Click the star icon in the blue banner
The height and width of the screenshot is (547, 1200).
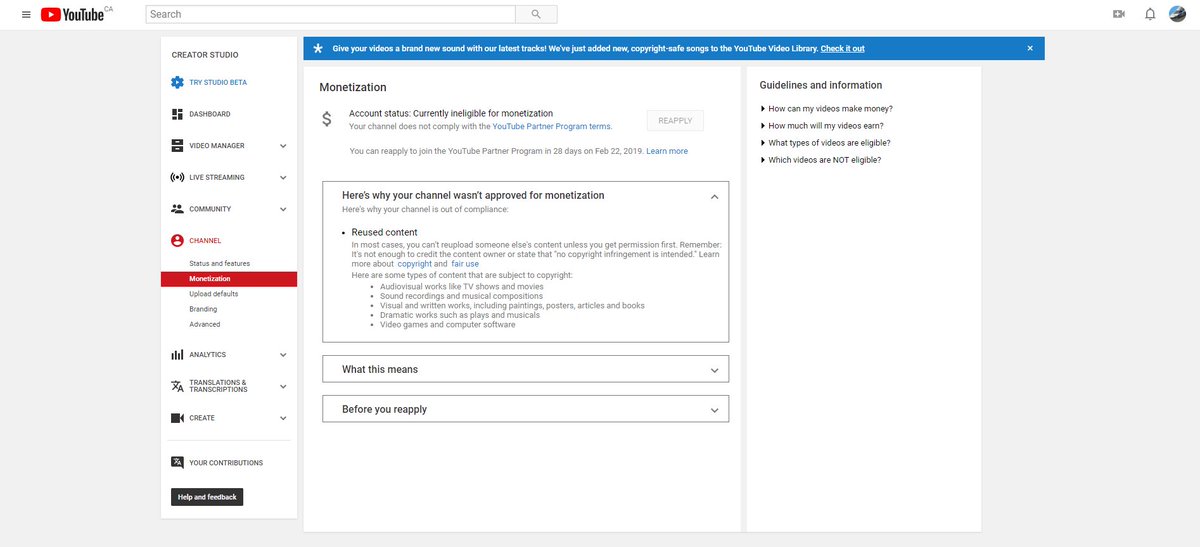tap(318, 48)
